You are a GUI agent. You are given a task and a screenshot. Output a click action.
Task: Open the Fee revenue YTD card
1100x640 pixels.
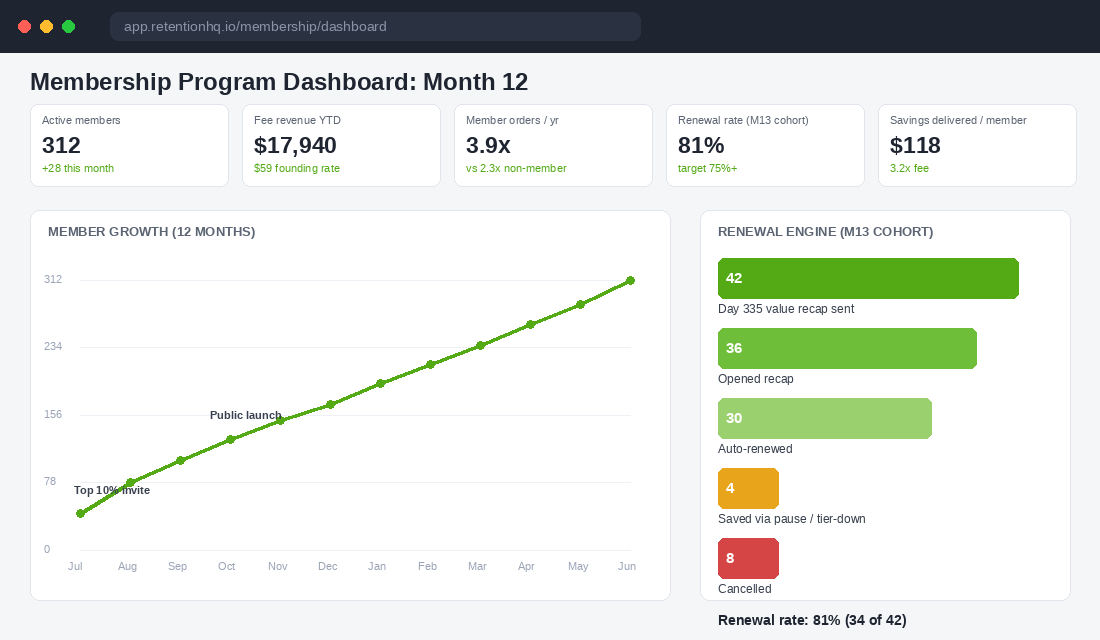[x=342, y=146]
